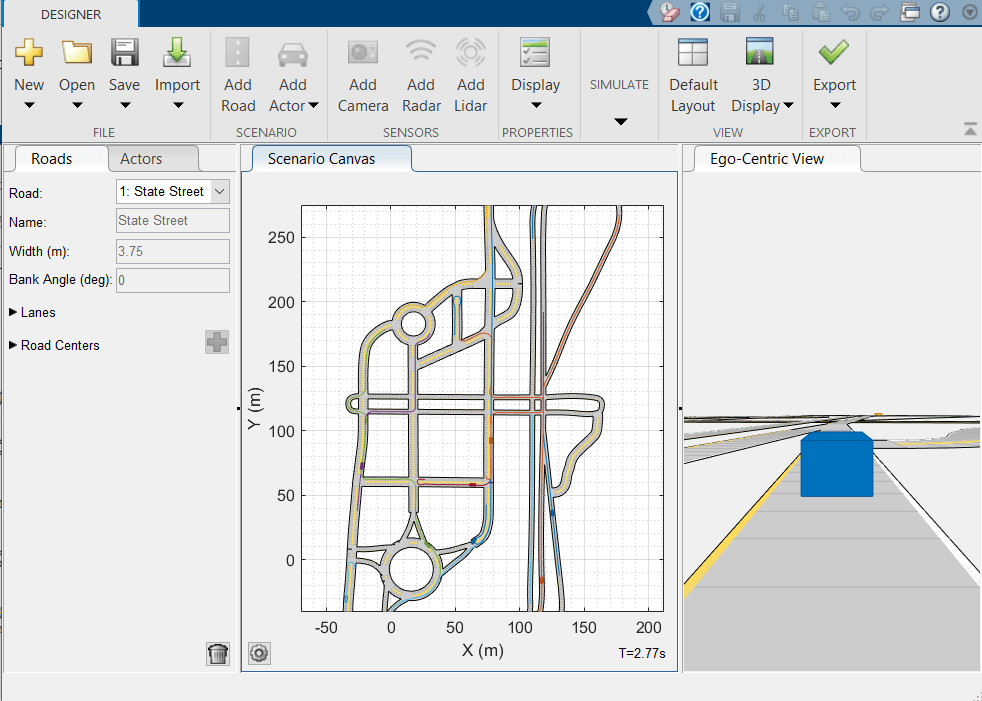Click inside the Width field
This screenshot has height=701, width=982.
tap(172, 251)
